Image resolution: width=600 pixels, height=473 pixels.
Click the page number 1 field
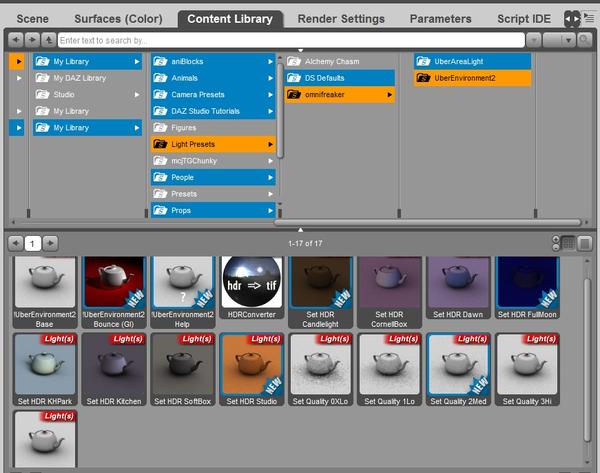(x=33, y=243)
